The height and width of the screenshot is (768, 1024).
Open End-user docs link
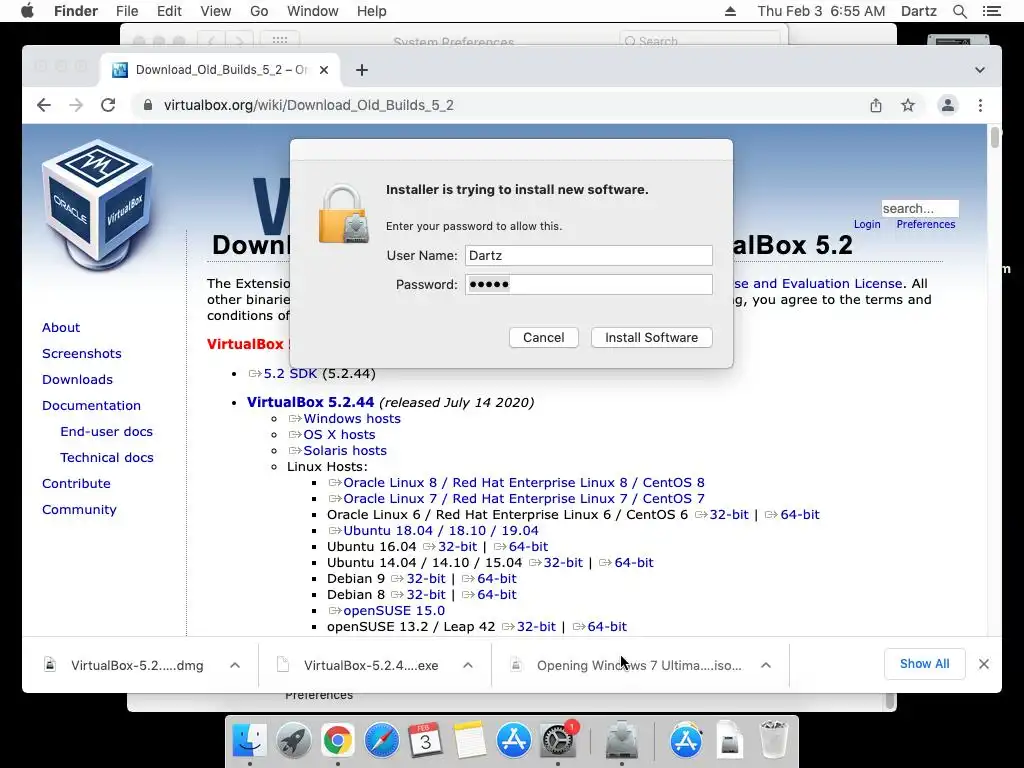pyautogui.click(x=106, y=432)
